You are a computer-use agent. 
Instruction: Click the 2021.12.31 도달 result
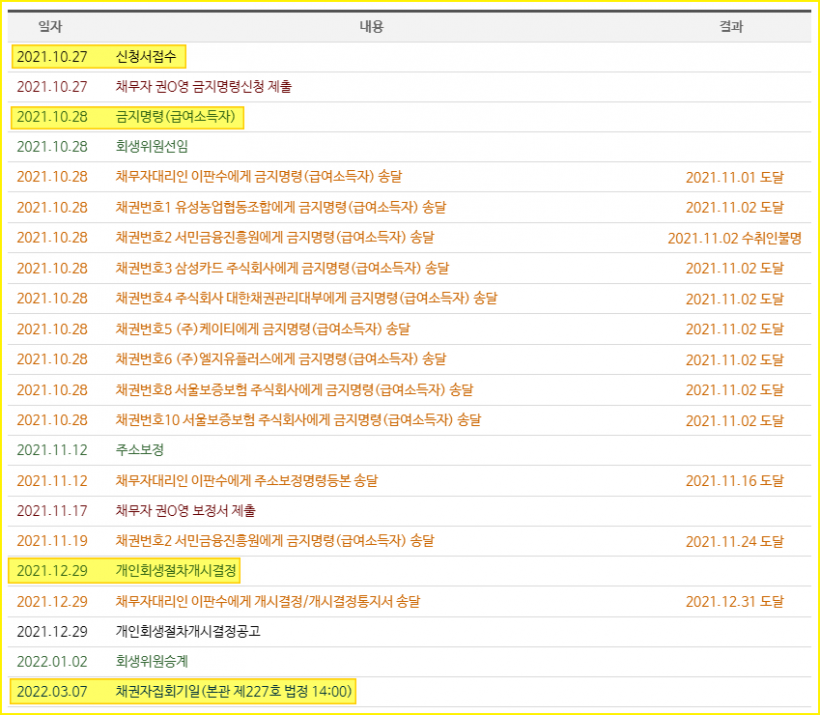734,602
